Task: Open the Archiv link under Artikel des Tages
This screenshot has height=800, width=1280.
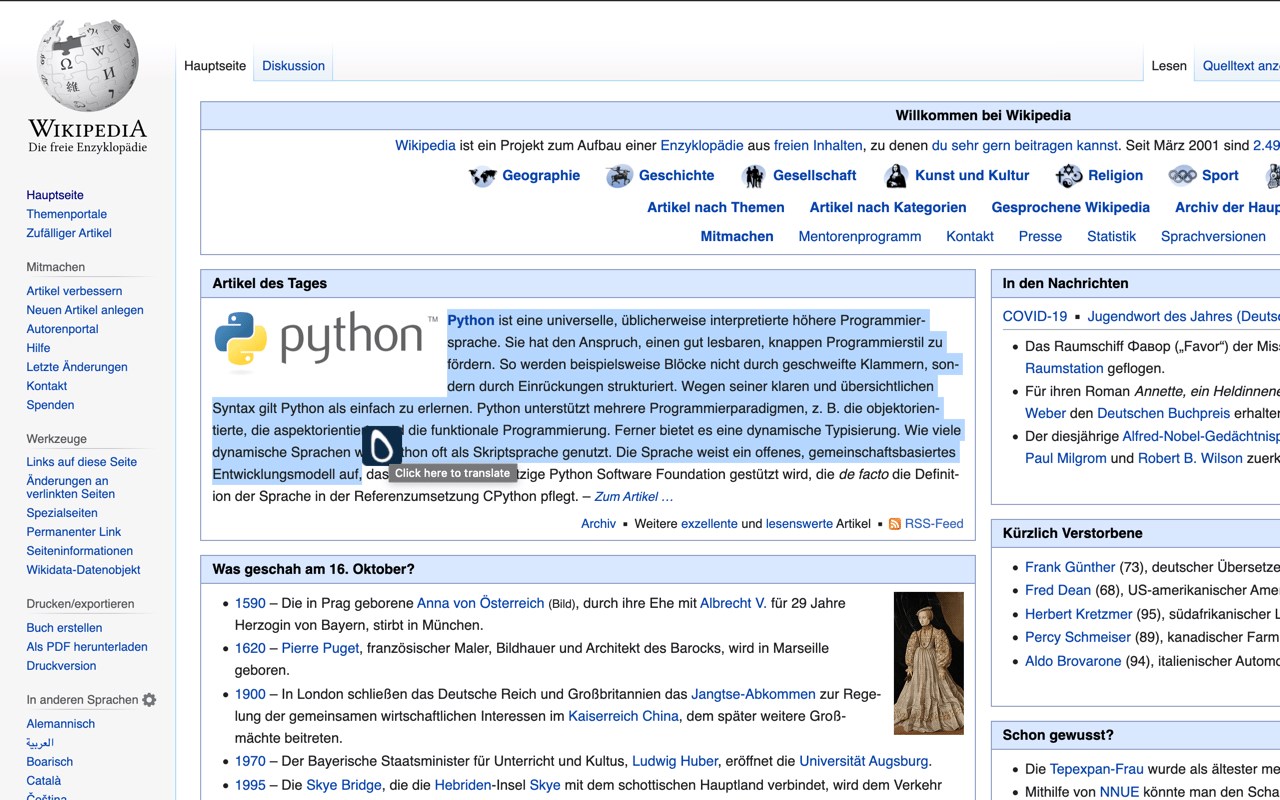Action: tap(599, 524)
